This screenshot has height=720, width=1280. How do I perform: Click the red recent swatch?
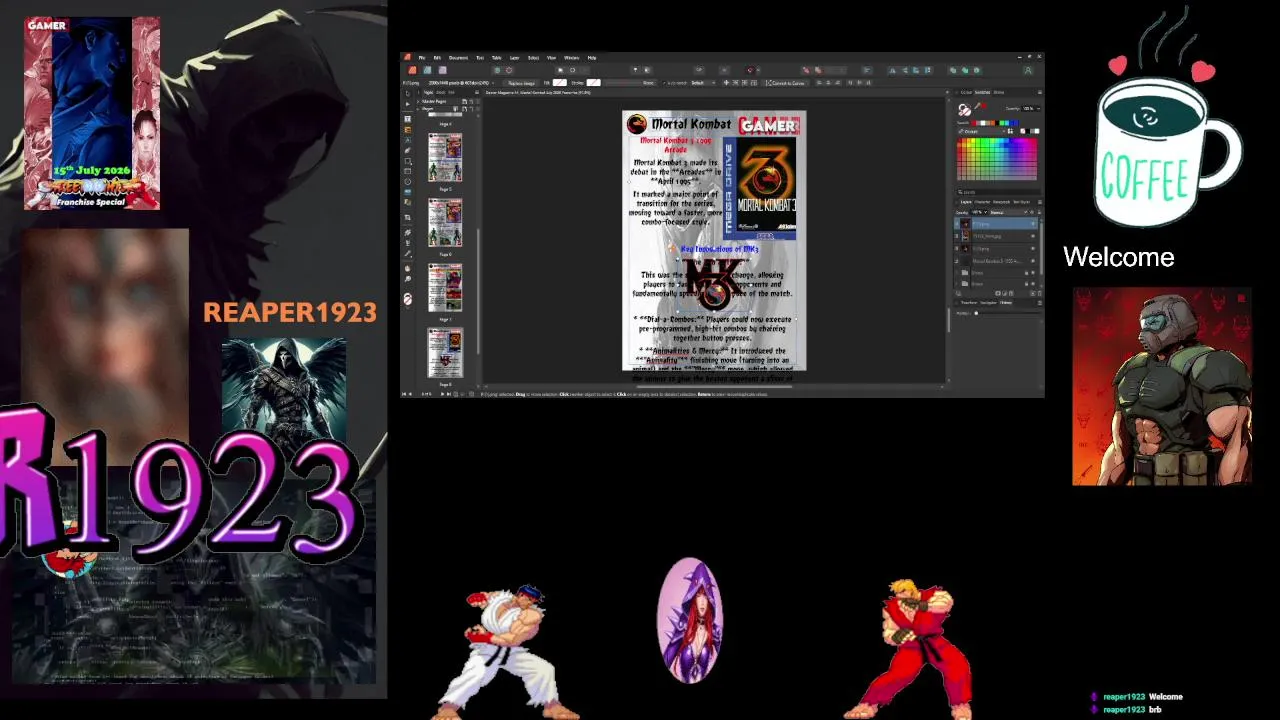[973, 123]
